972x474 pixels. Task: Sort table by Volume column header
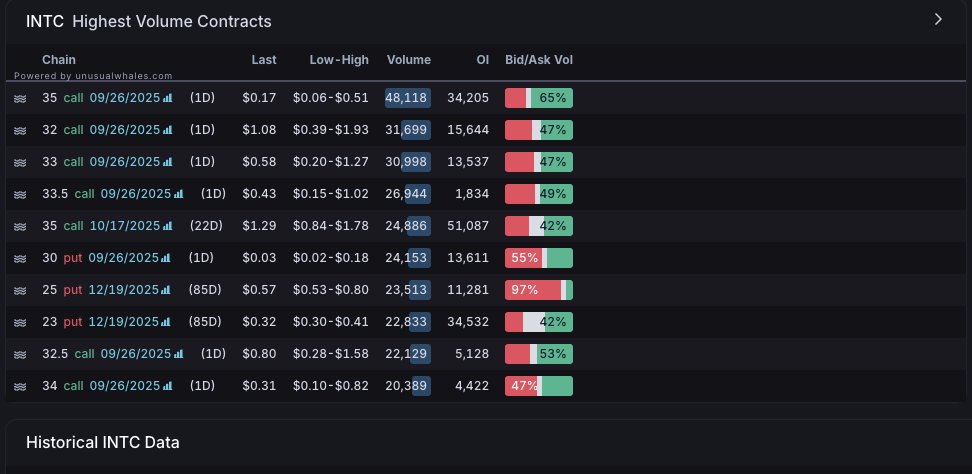click(408, 60)
